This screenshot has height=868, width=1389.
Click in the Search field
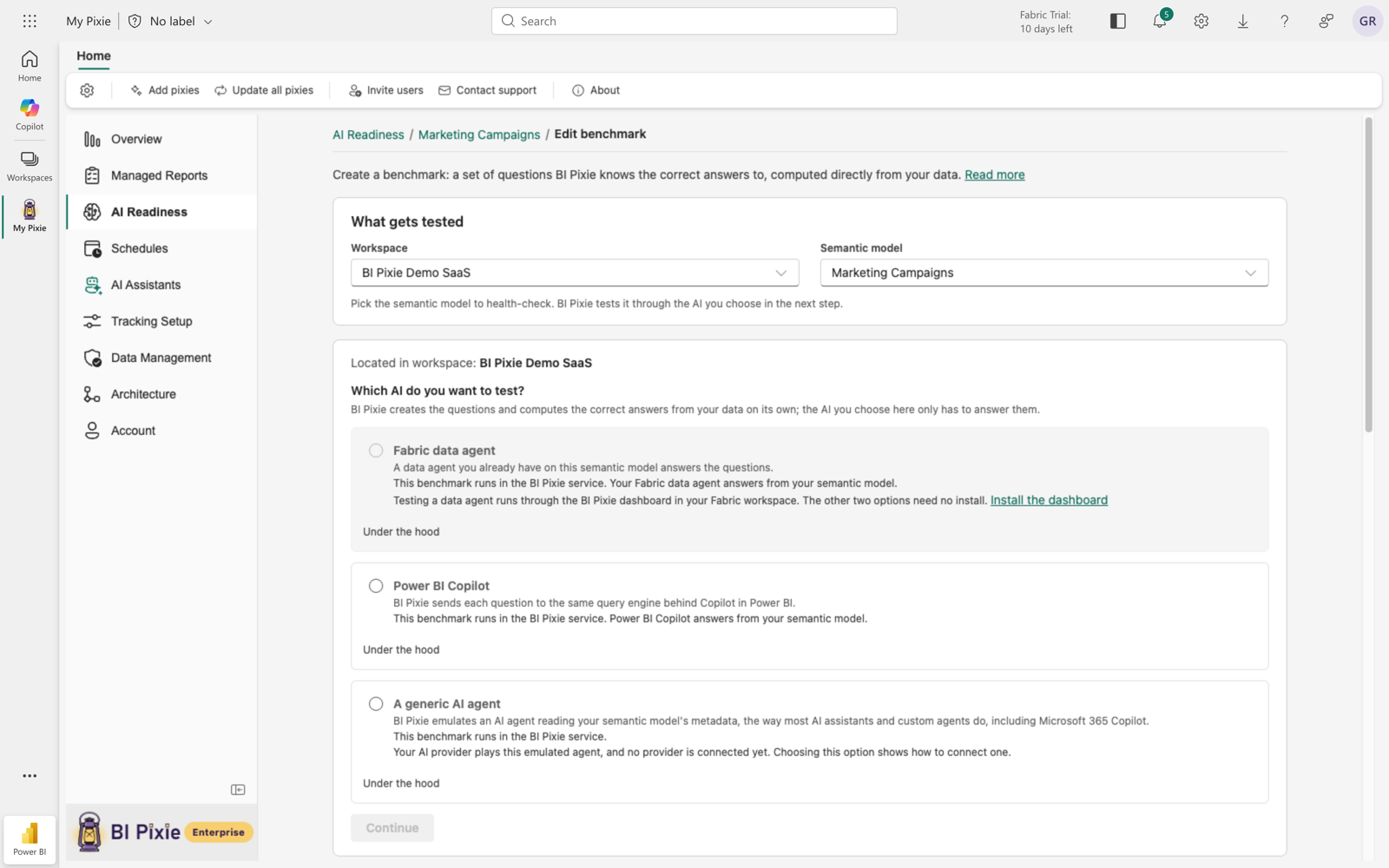tap(694, 21)
